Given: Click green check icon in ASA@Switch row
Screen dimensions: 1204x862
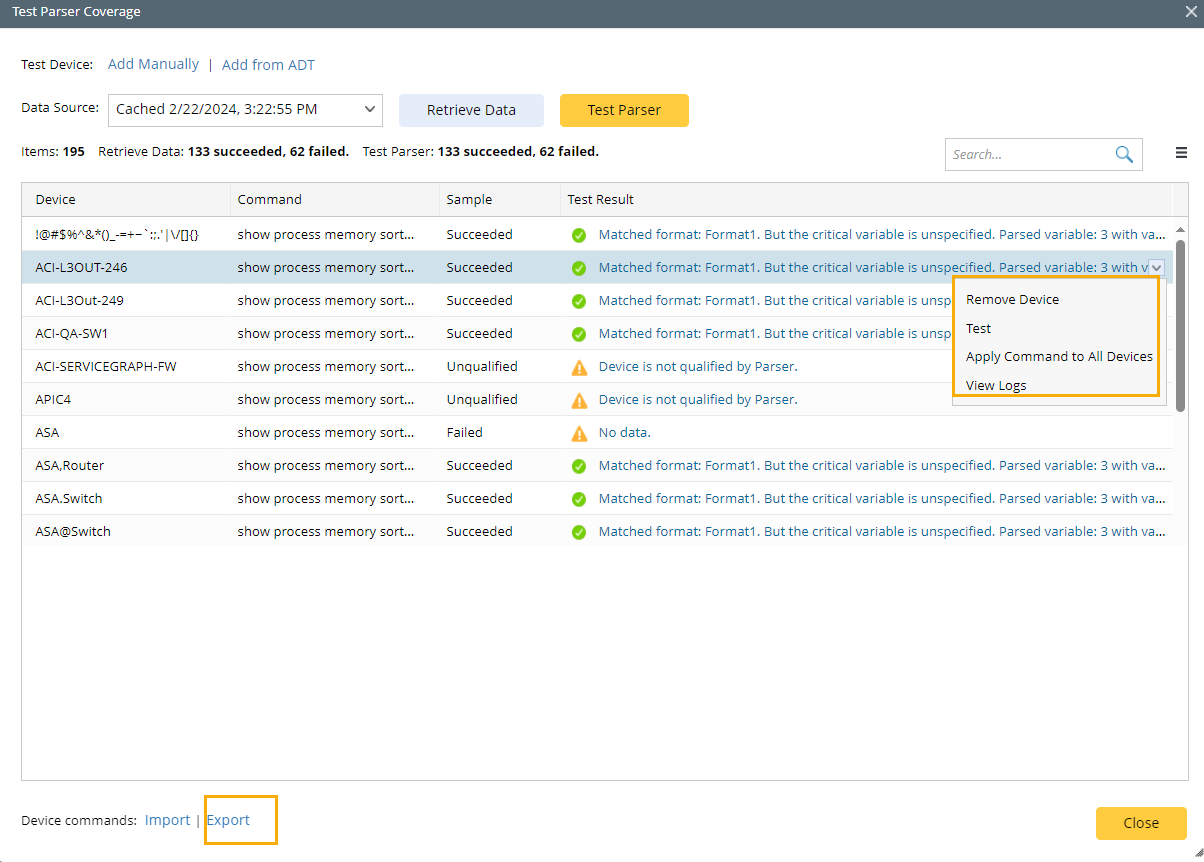Looking at the screenshot, I should click(x=579, y=532).
